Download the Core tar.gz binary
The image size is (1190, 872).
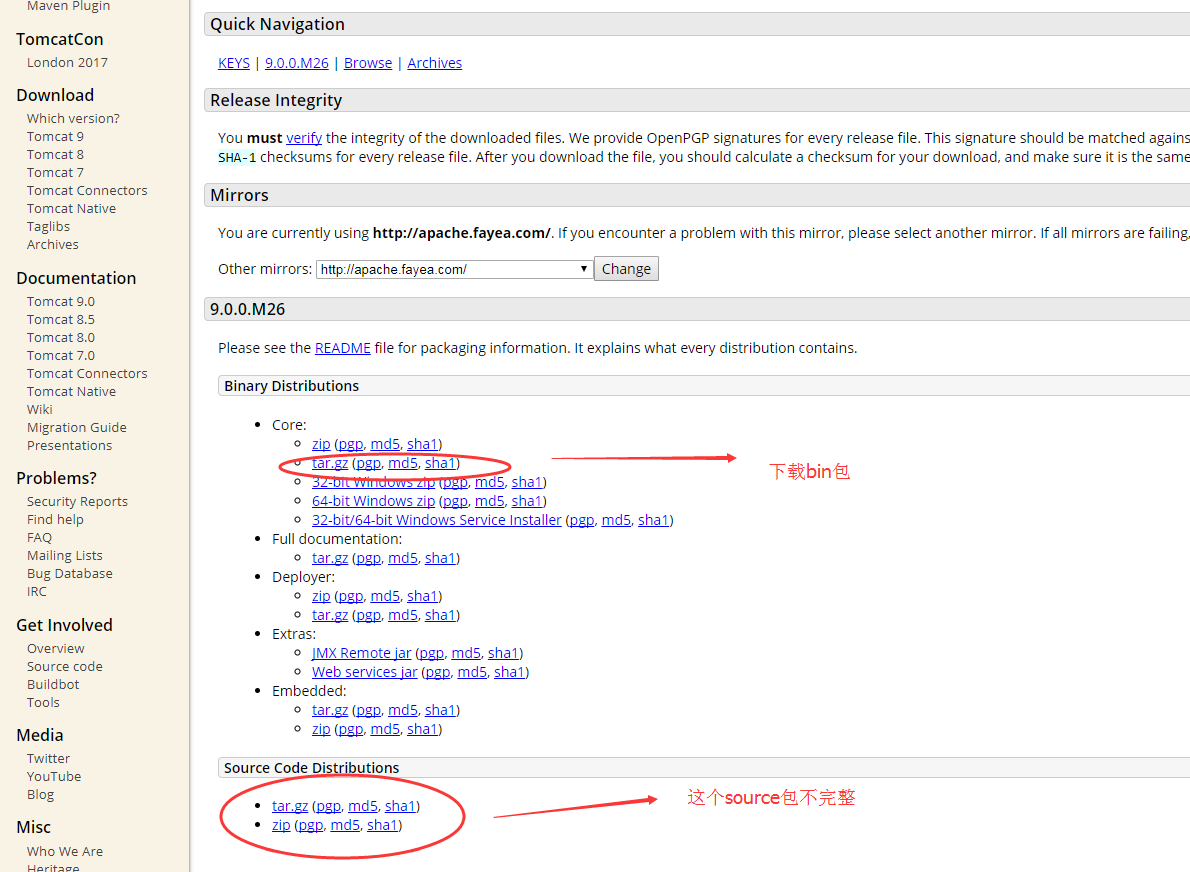(x=330, y=463)
